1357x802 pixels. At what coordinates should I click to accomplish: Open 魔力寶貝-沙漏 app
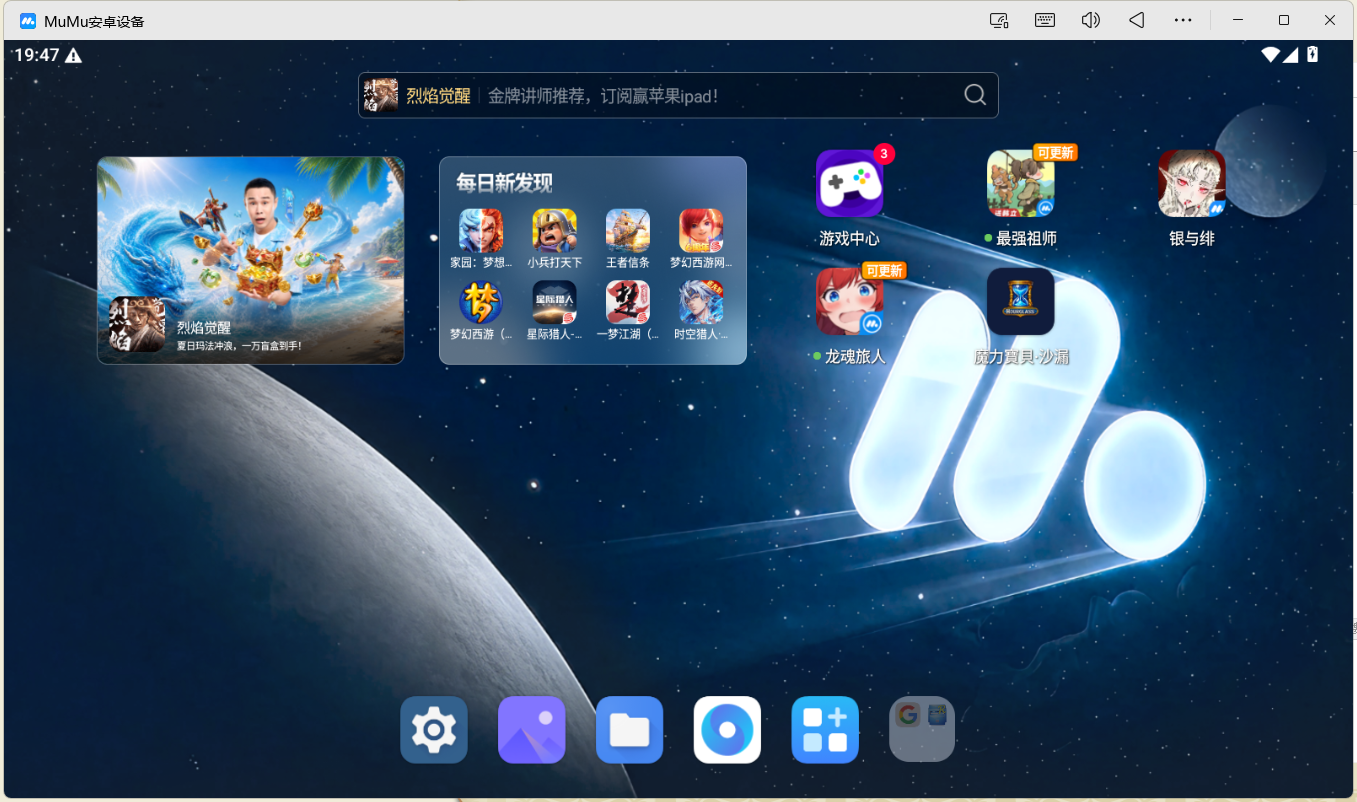pos(1020,301)
